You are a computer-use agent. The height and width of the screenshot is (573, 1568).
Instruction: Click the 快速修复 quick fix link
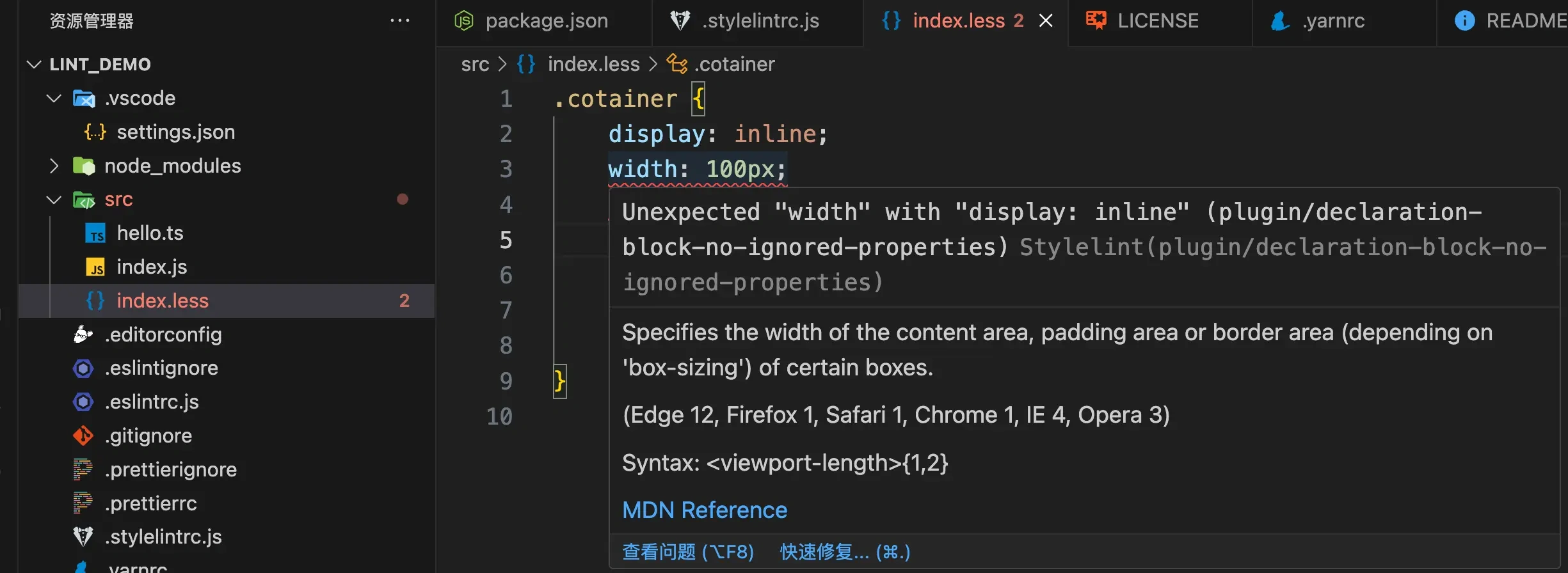[844, 552]
